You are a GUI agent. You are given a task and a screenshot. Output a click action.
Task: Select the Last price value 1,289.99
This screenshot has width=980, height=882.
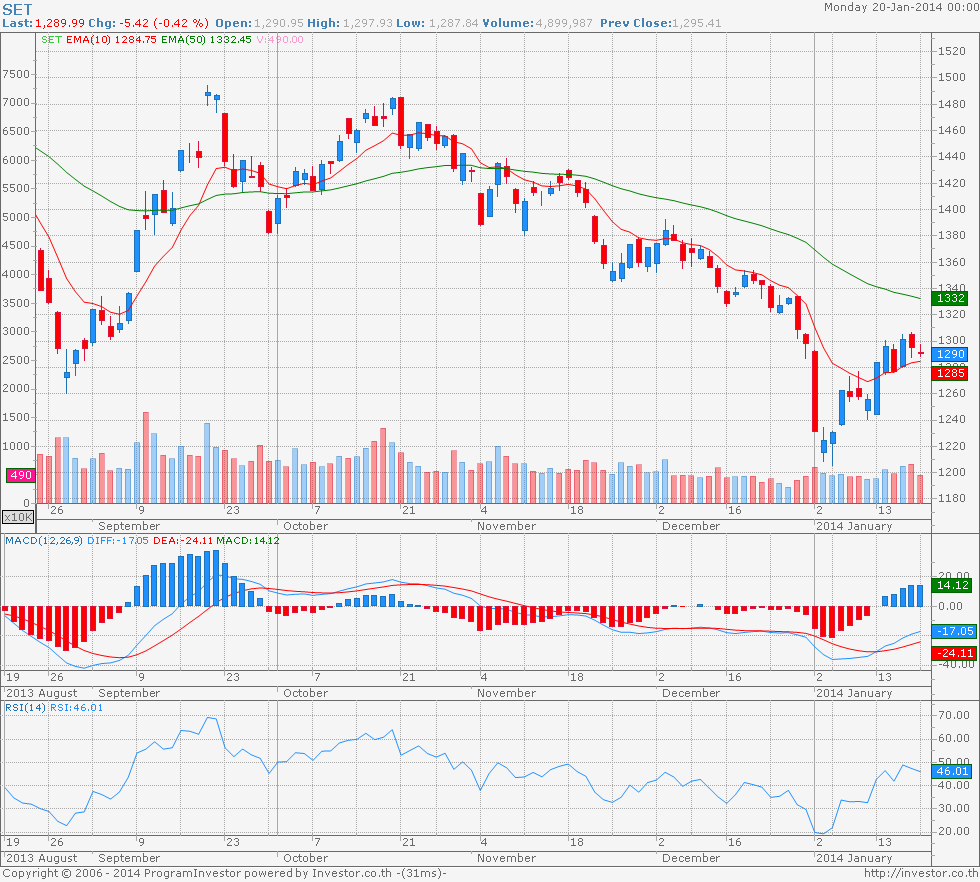tap(59, 23)
